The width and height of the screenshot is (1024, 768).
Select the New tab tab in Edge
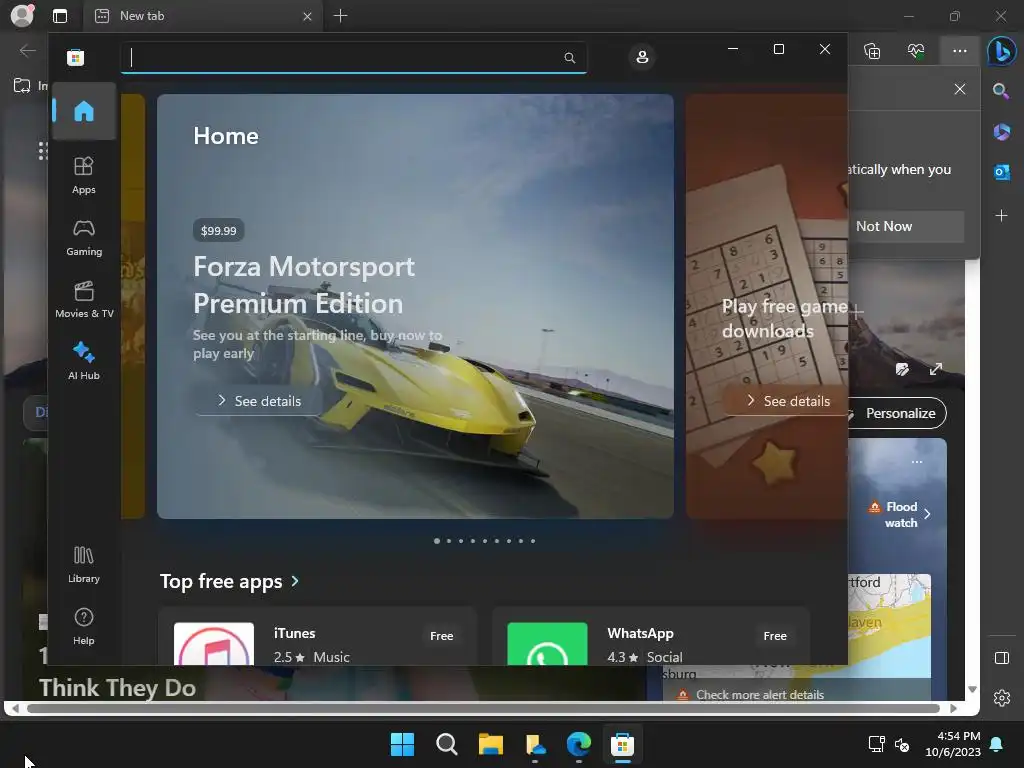pyautogui.click(x=202, y=16)
